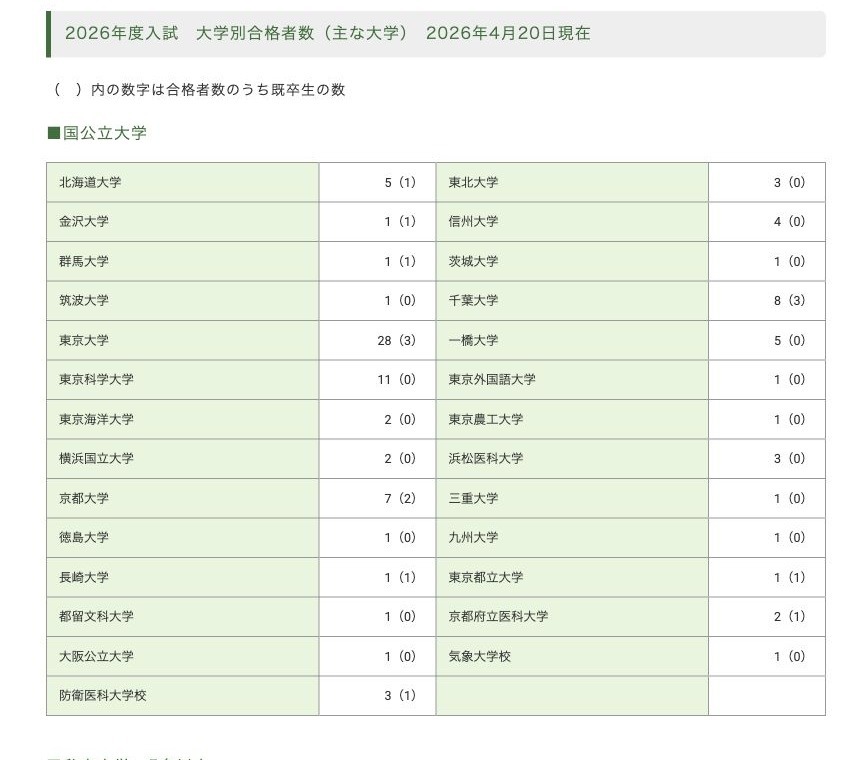The image size is (860, 760).
Task: Click the 防衛医科大学校 row label
Action: coord(103,695)
